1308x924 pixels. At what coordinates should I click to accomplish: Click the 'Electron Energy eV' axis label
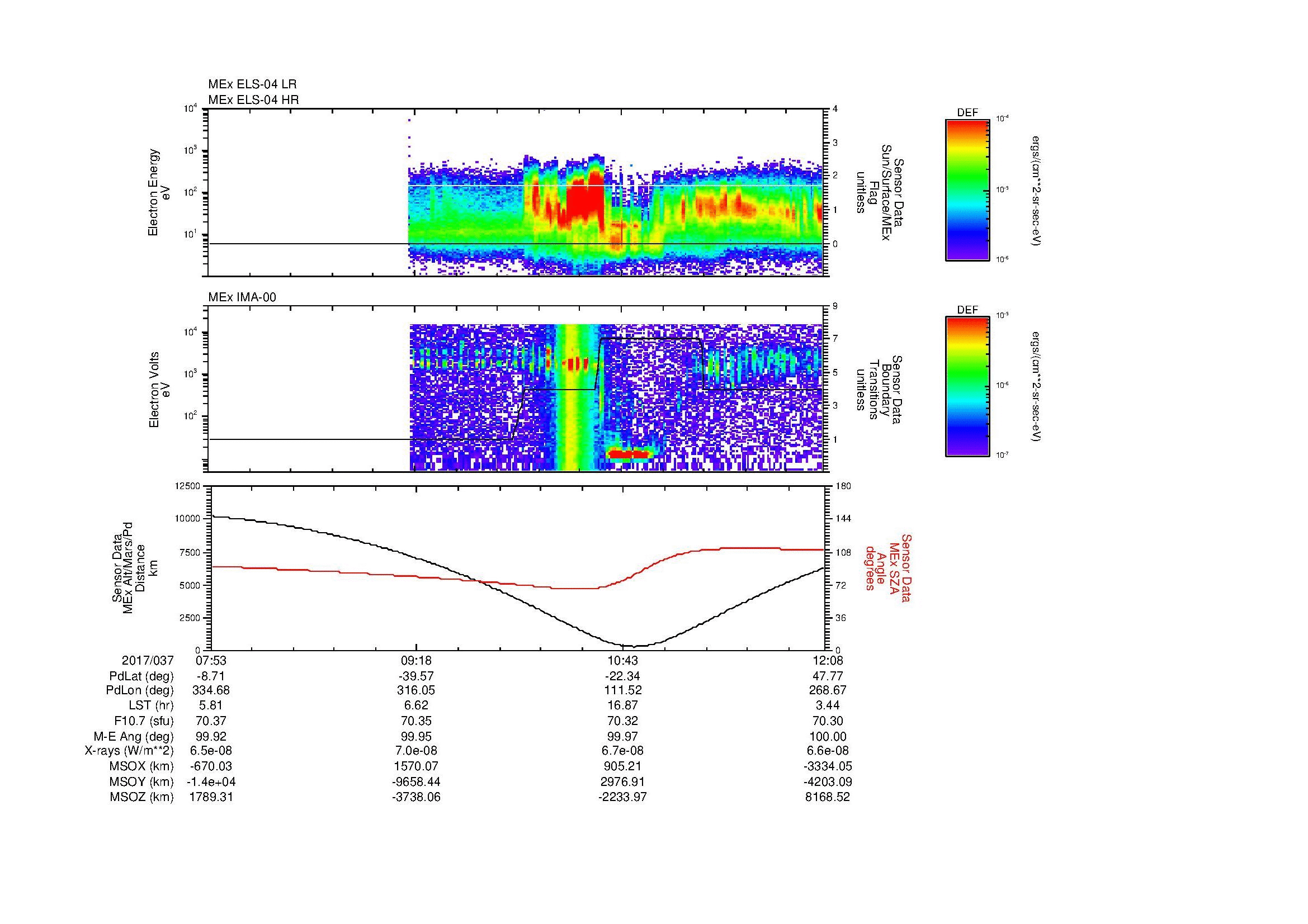click(159, 192)
